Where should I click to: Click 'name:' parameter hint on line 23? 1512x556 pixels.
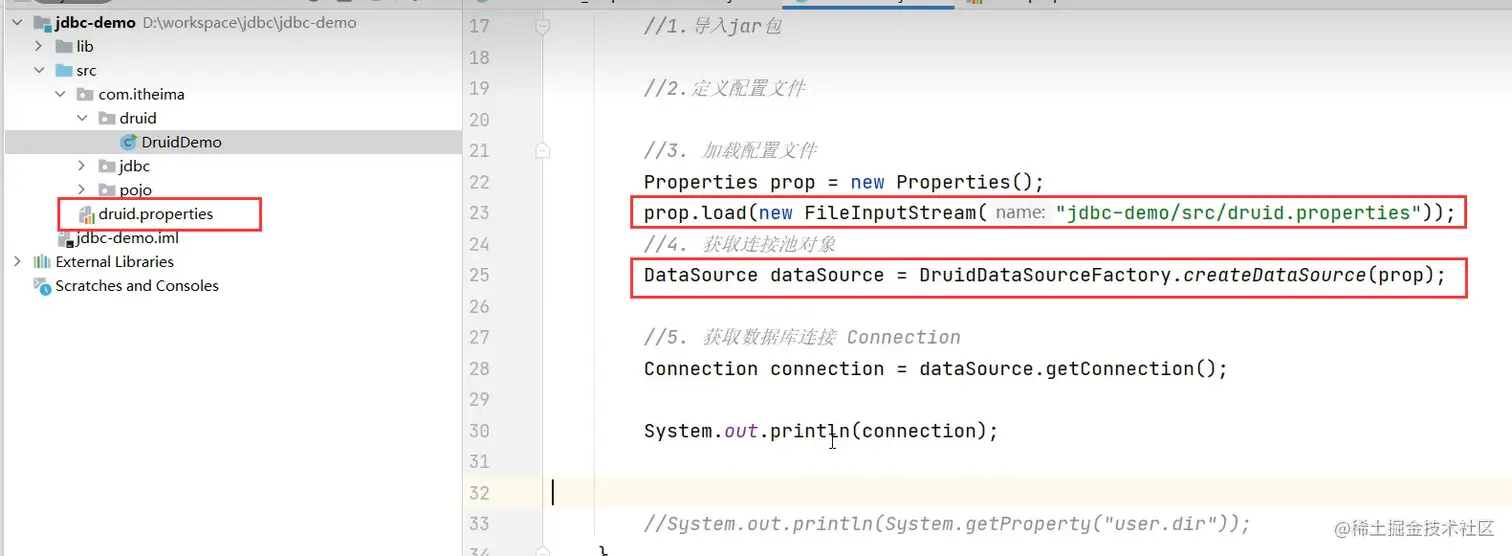1021,213
